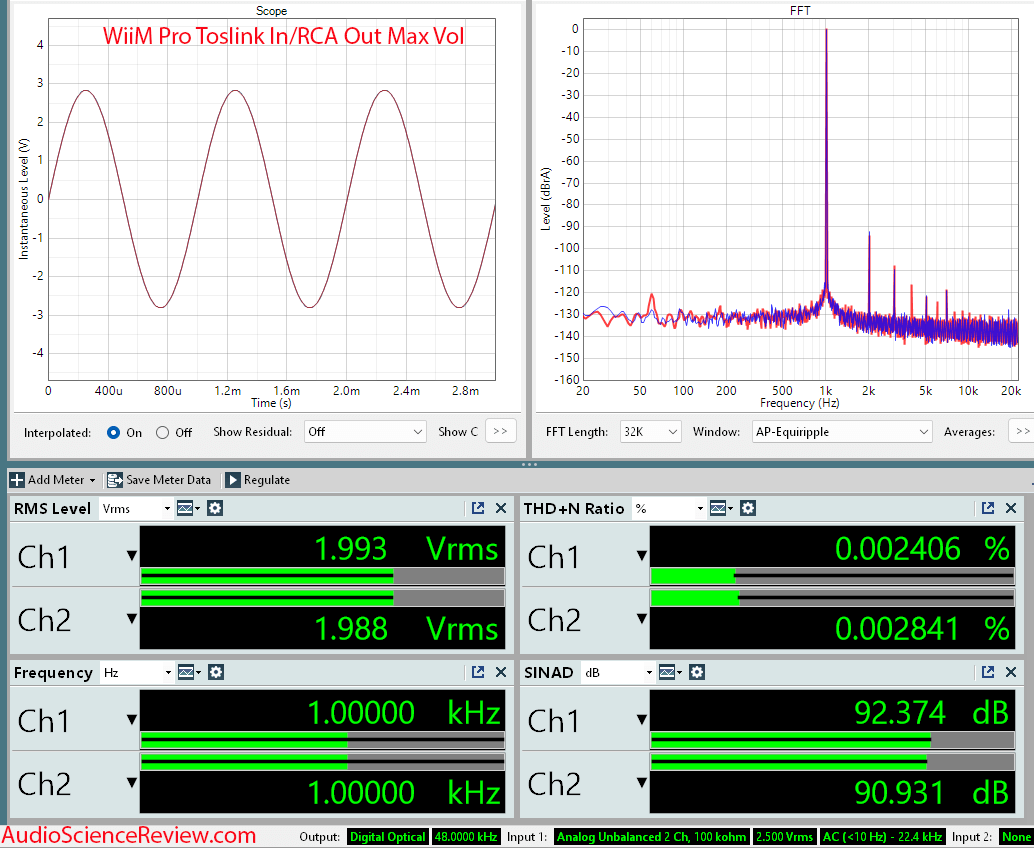Open settings gear in THD+N Ratio meter

748,508
